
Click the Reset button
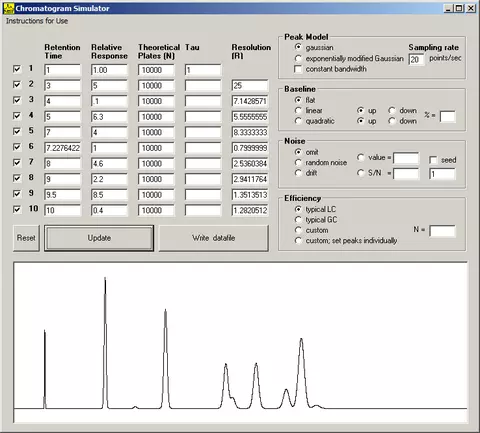pyautogui.click(x=26, y=238)
